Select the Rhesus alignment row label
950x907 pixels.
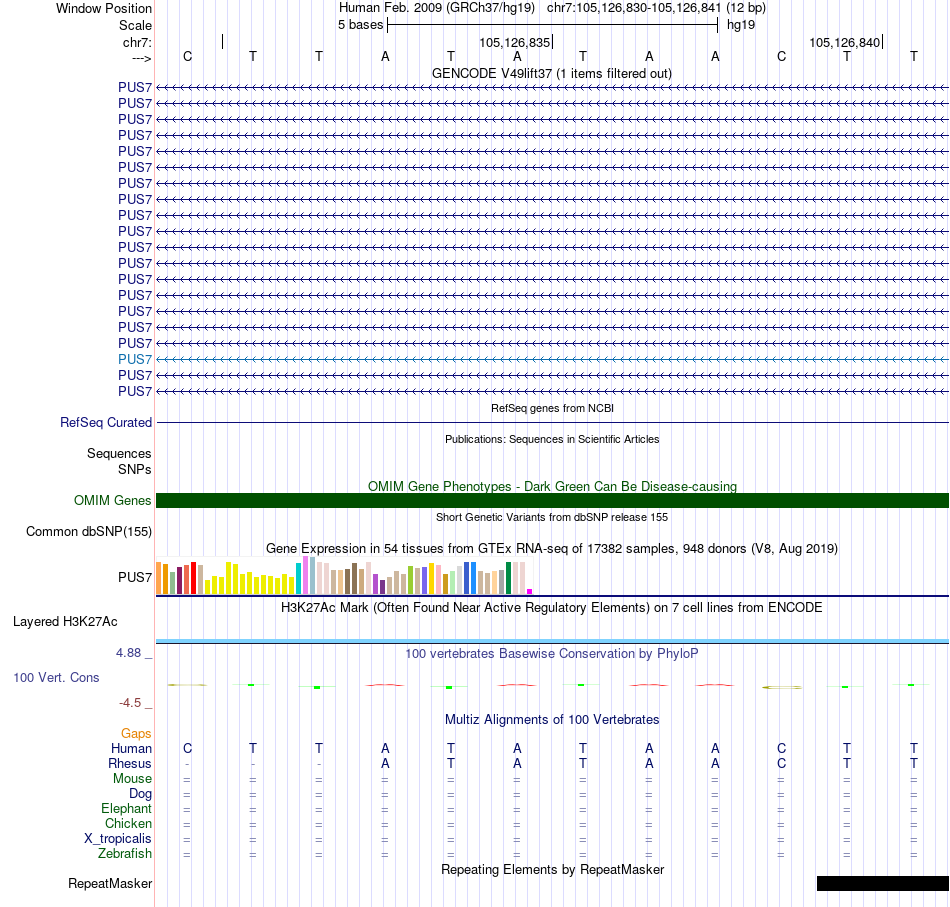point(130,763)
